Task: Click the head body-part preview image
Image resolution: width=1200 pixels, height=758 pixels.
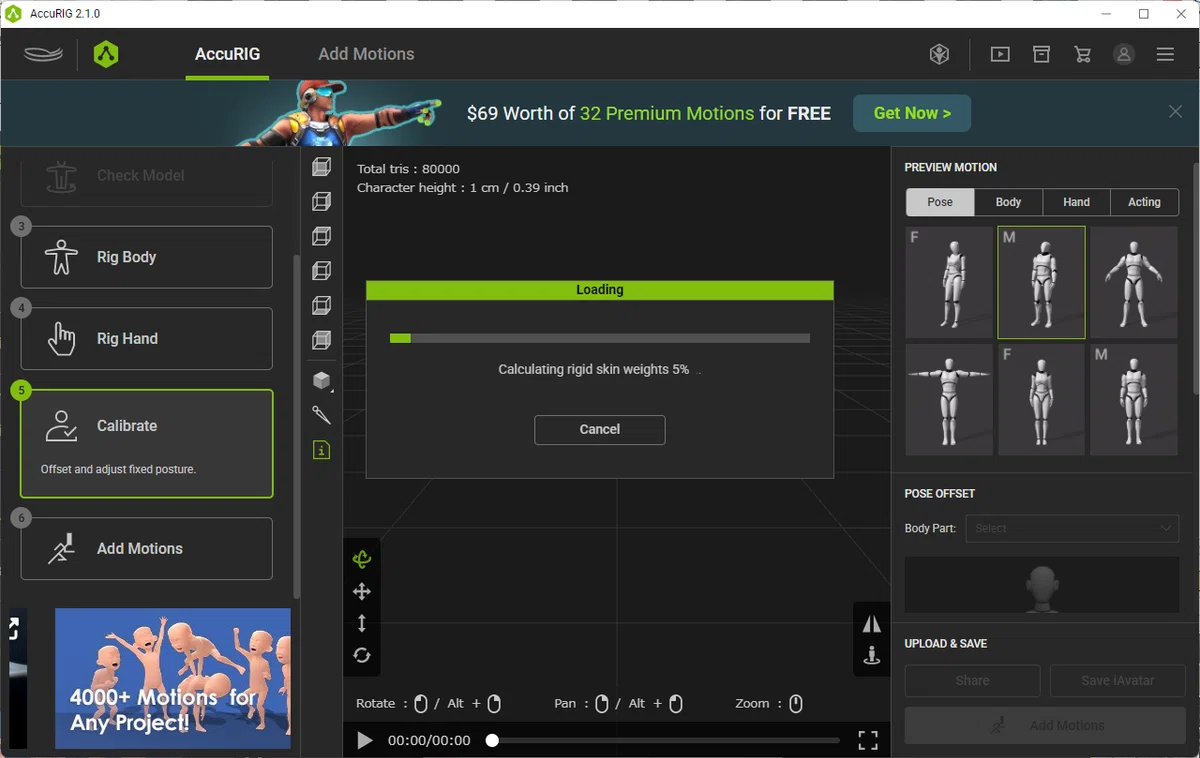Action: pyautogui.click(x=1042, y=585)
